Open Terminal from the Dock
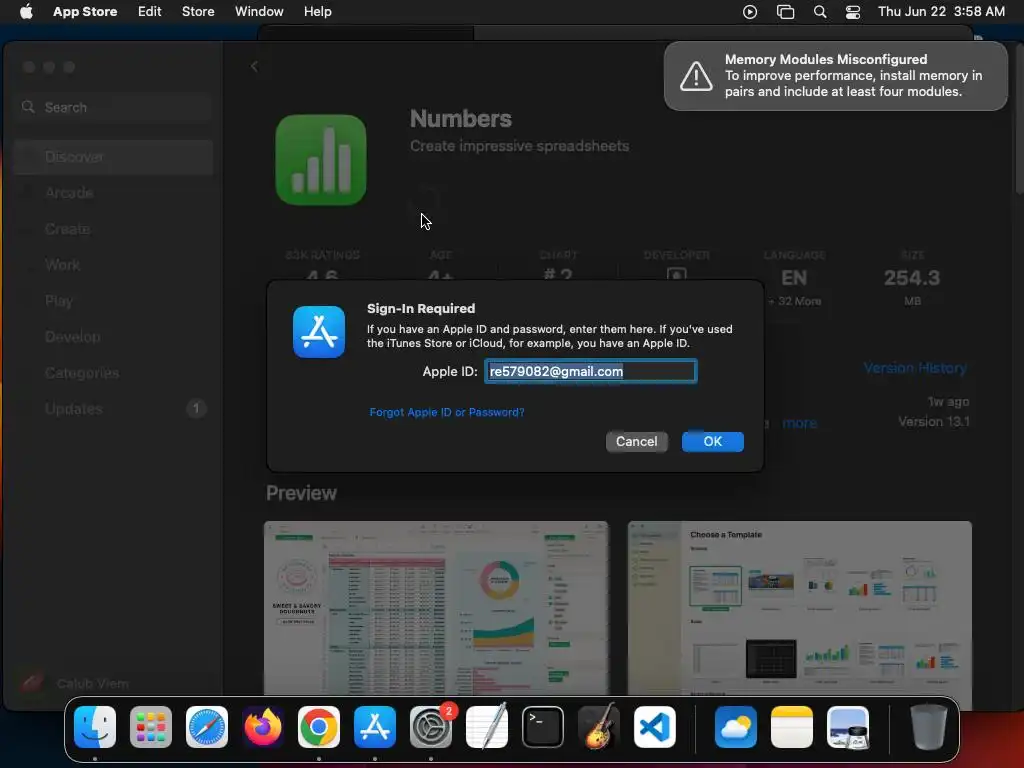Image resolution: width=1024 pixels, height=768 pixels. click(x=543, y=727)
